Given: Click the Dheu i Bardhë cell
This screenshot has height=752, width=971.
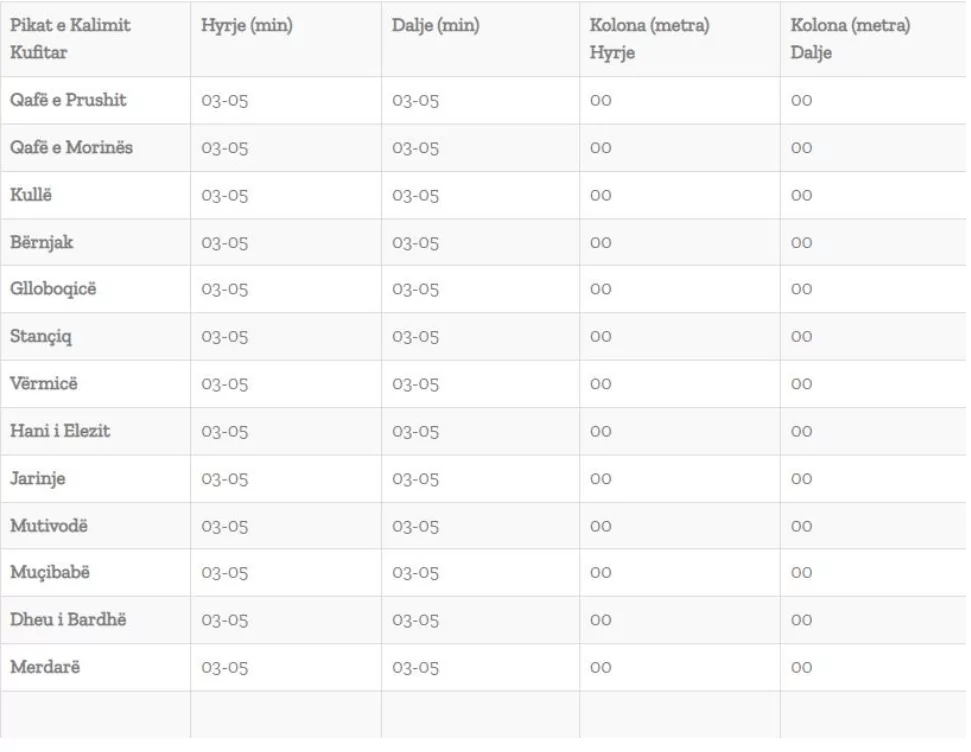Looking at the screenshot, I should tap(68, 619).
